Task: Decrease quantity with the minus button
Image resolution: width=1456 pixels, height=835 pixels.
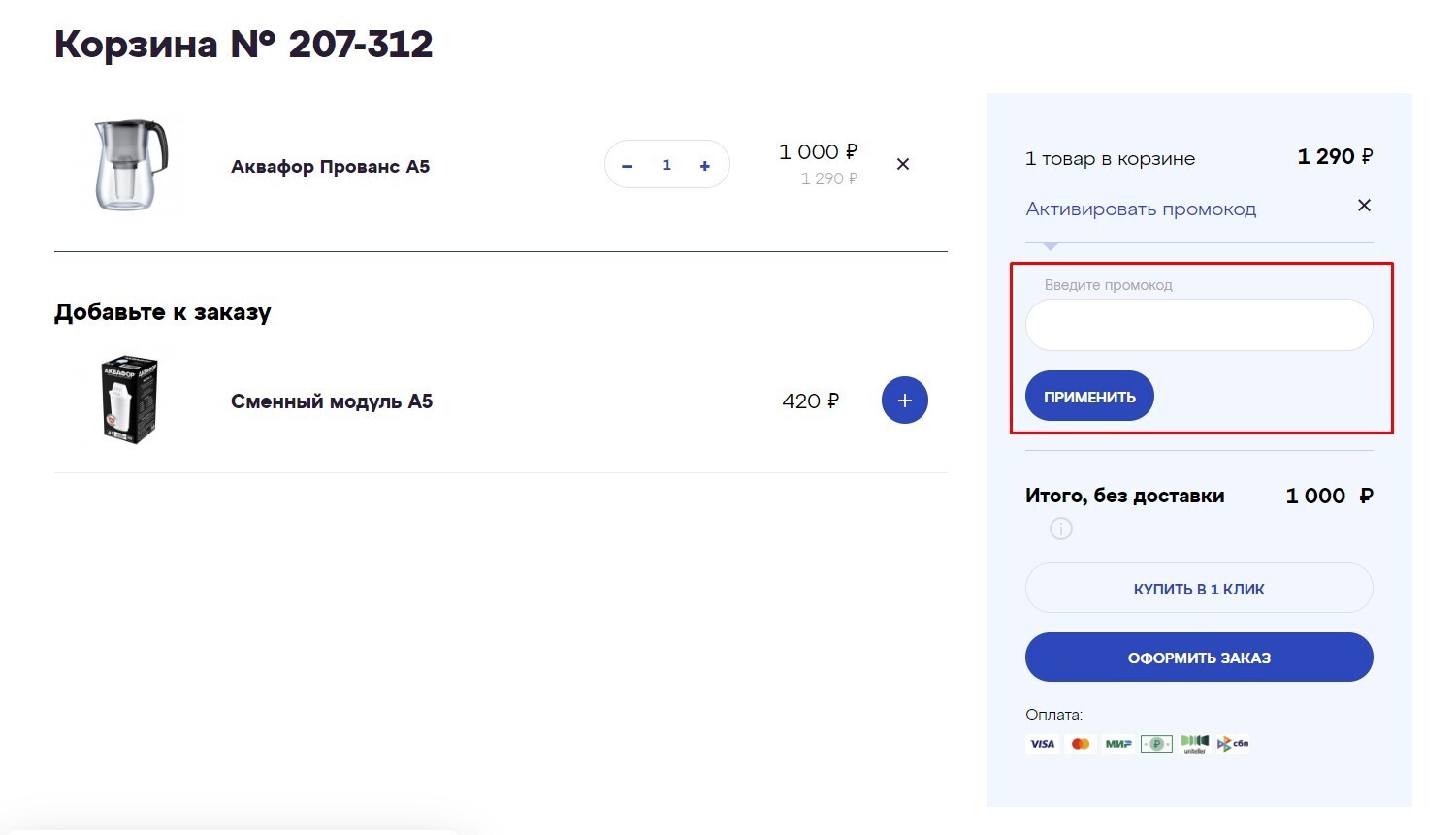Action: (x=628, y=166)
